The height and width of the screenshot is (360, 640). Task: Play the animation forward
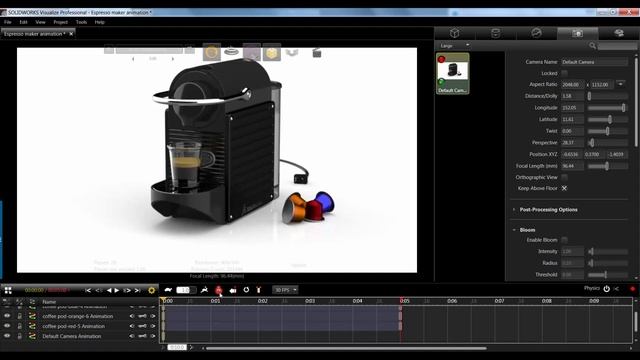(117, 290)
